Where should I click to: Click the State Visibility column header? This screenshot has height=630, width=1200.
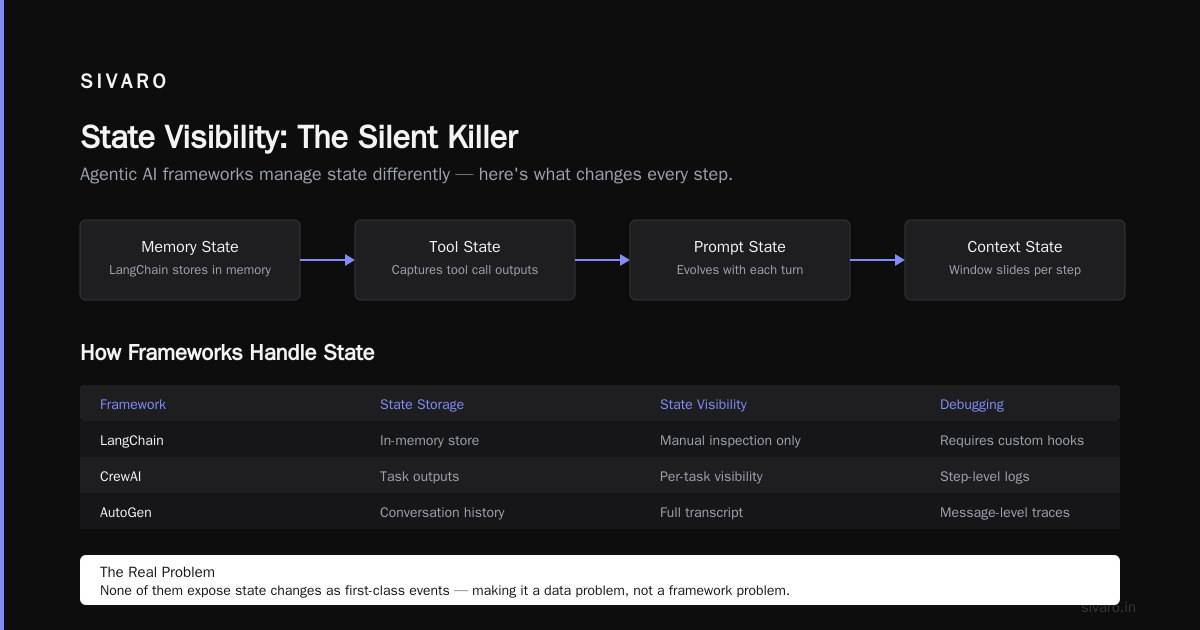[x=703, y=404]
